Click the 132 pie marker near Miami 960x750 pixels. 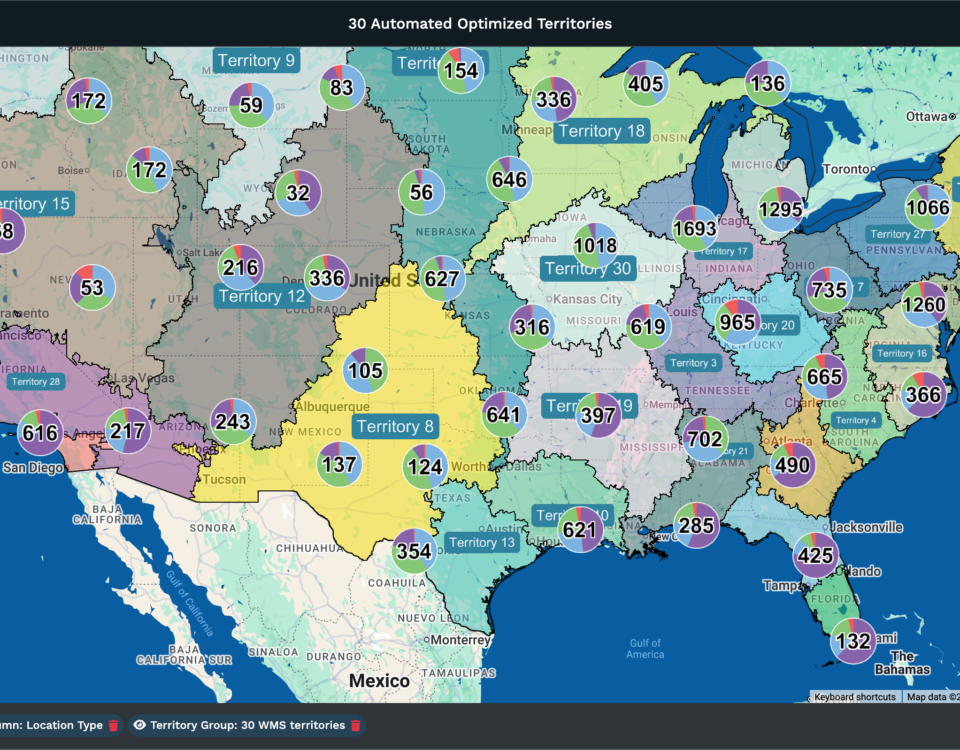(851, 640)
